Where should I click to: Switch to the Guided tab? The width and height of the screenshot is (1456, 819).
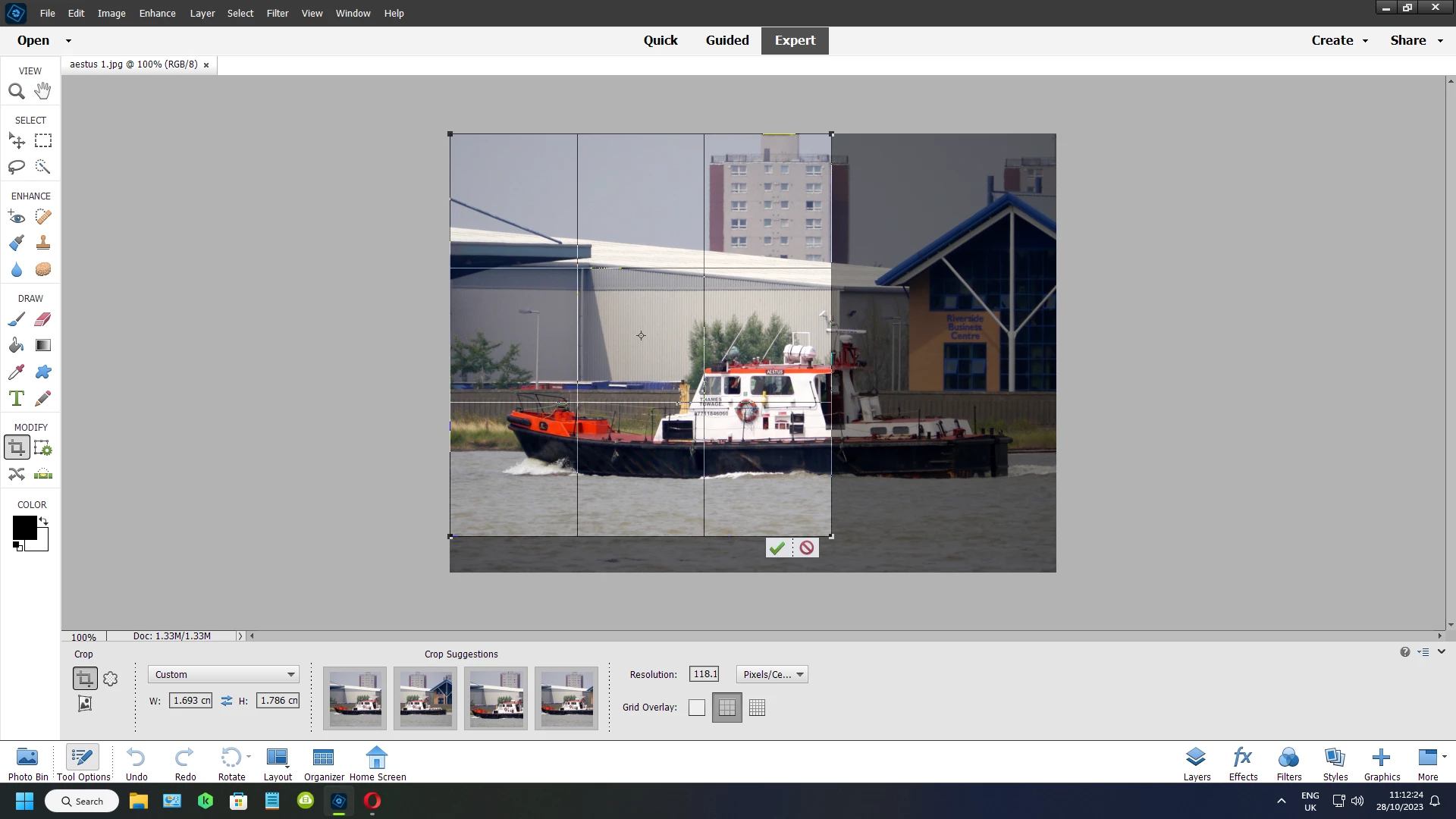(726, 40)
